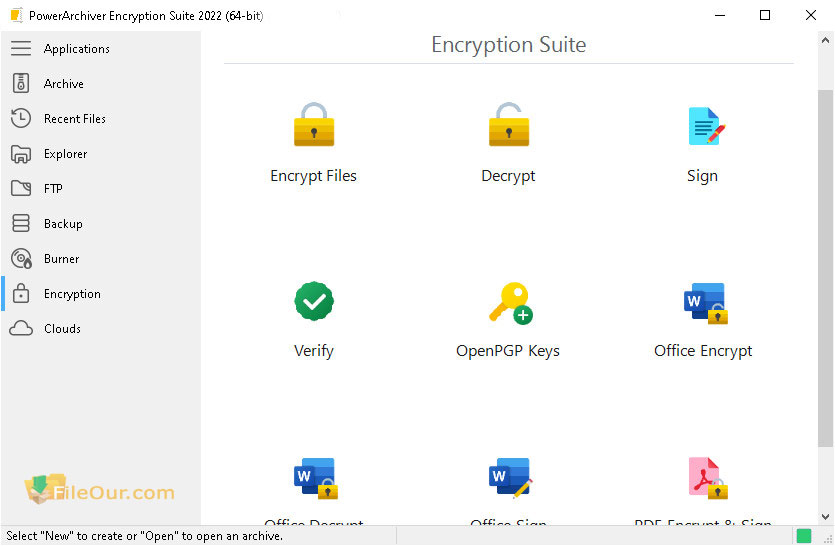Switch to the Archive section
835x546 pixels.
[63, 84]
